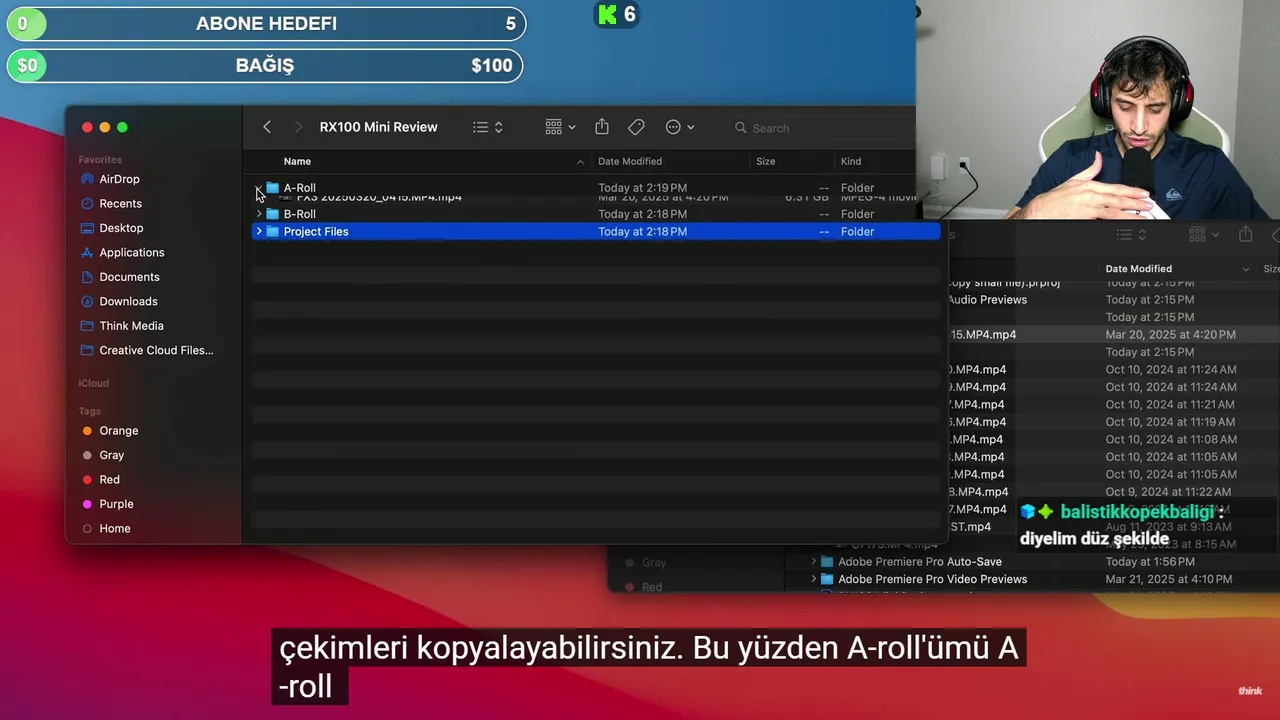Click the Project Files folder icon
This screenshot has width=1280, height=720.
click(x=272, y=231)
